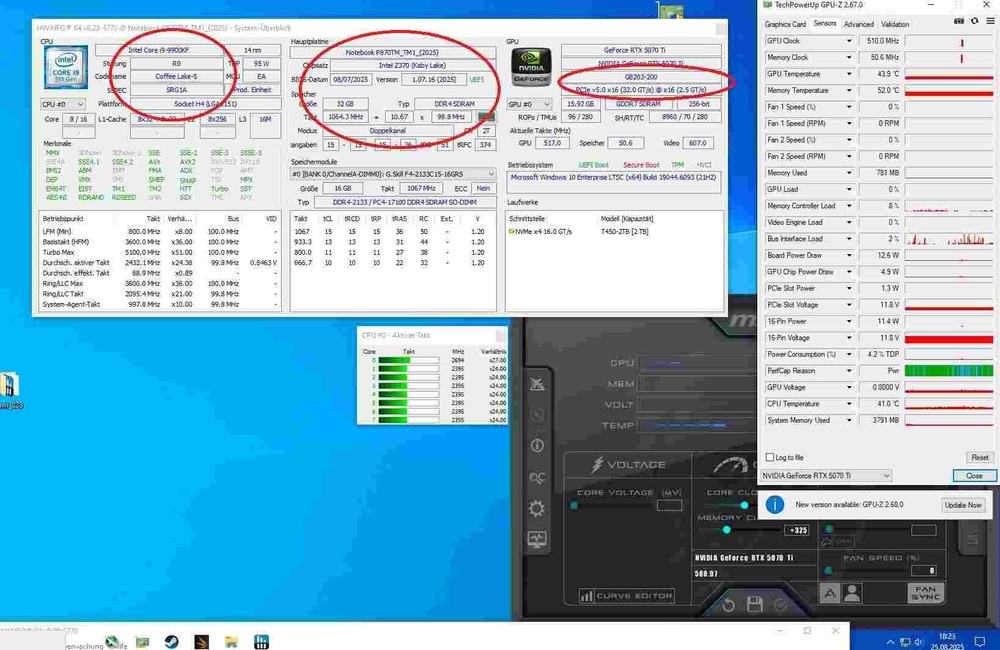Open the System Memory Used sensor dropdown

[x=849, y=420]
